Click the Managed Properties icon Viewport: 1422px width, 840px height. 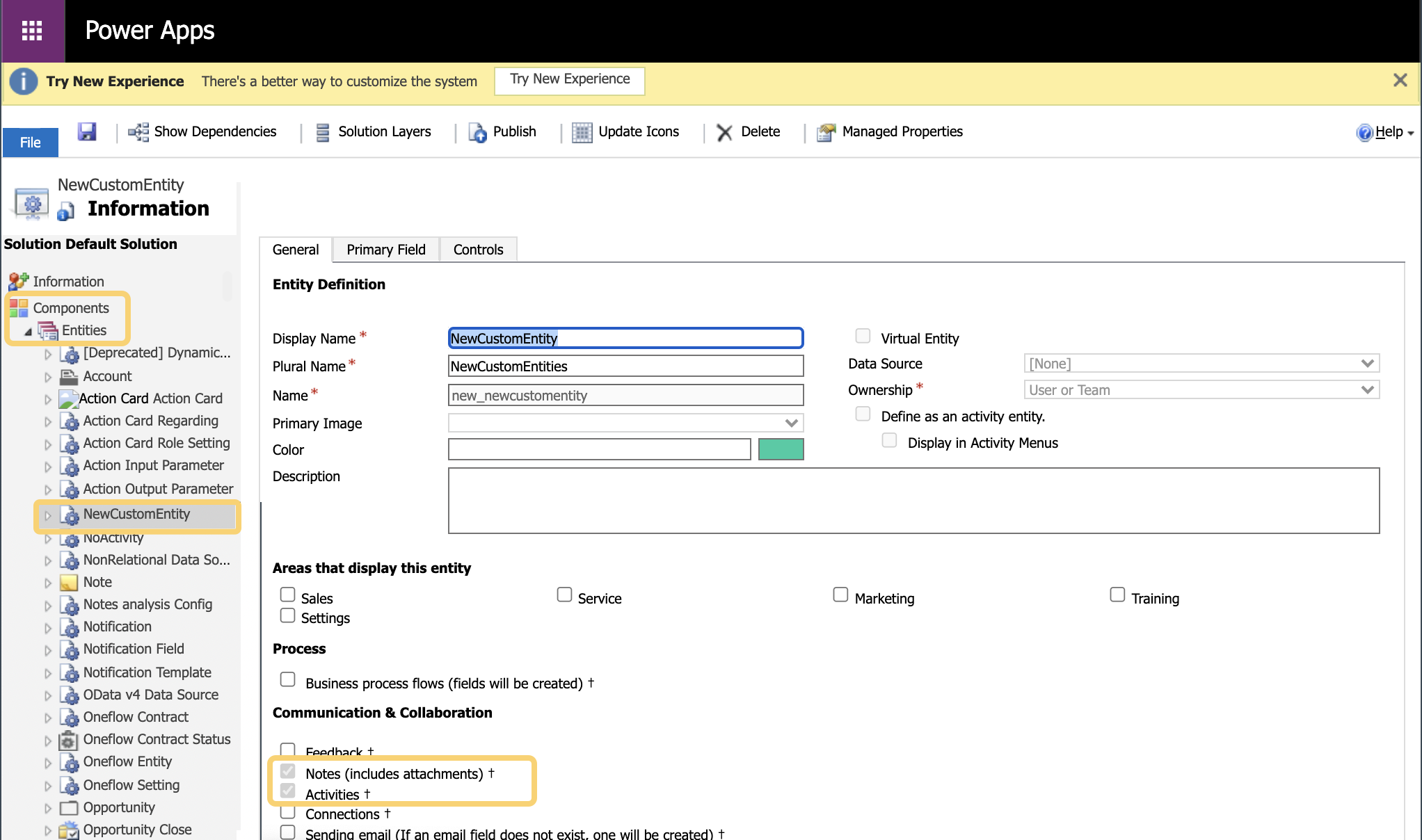tap(826, 132)
